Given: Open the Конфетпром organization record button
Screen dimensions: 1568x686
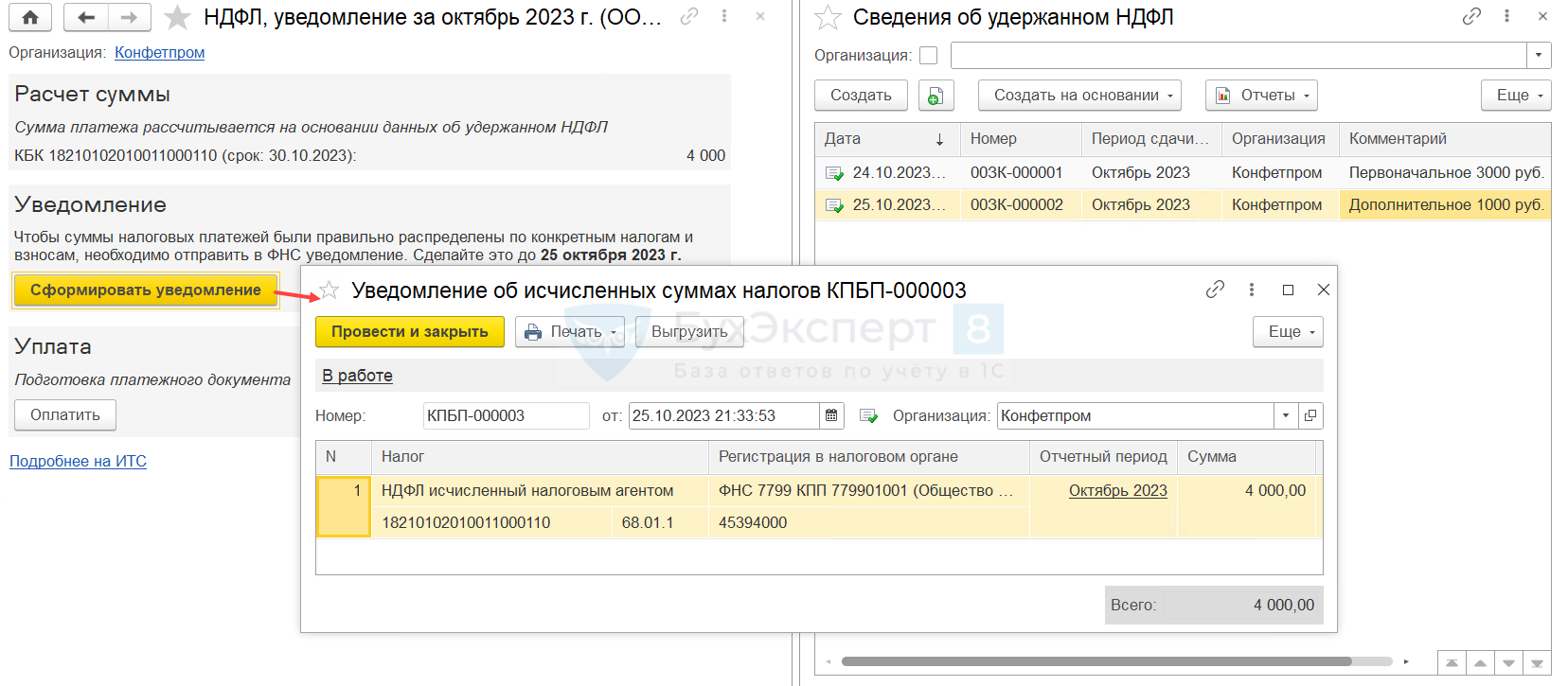Looking at the screenshot, I should (x=1310, y=415).
